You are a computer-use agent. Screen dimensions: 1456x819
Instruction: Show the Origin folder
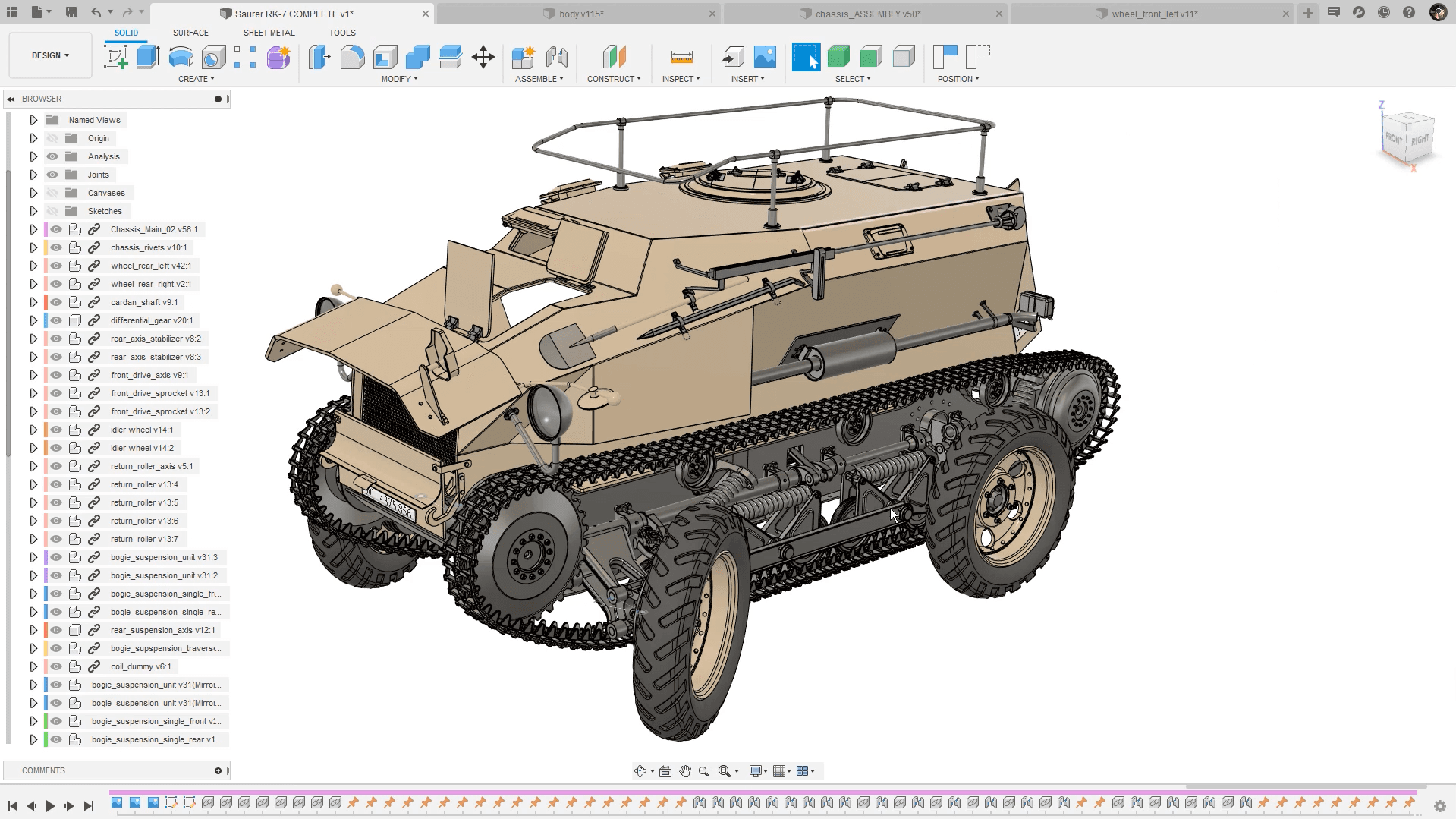52,138
